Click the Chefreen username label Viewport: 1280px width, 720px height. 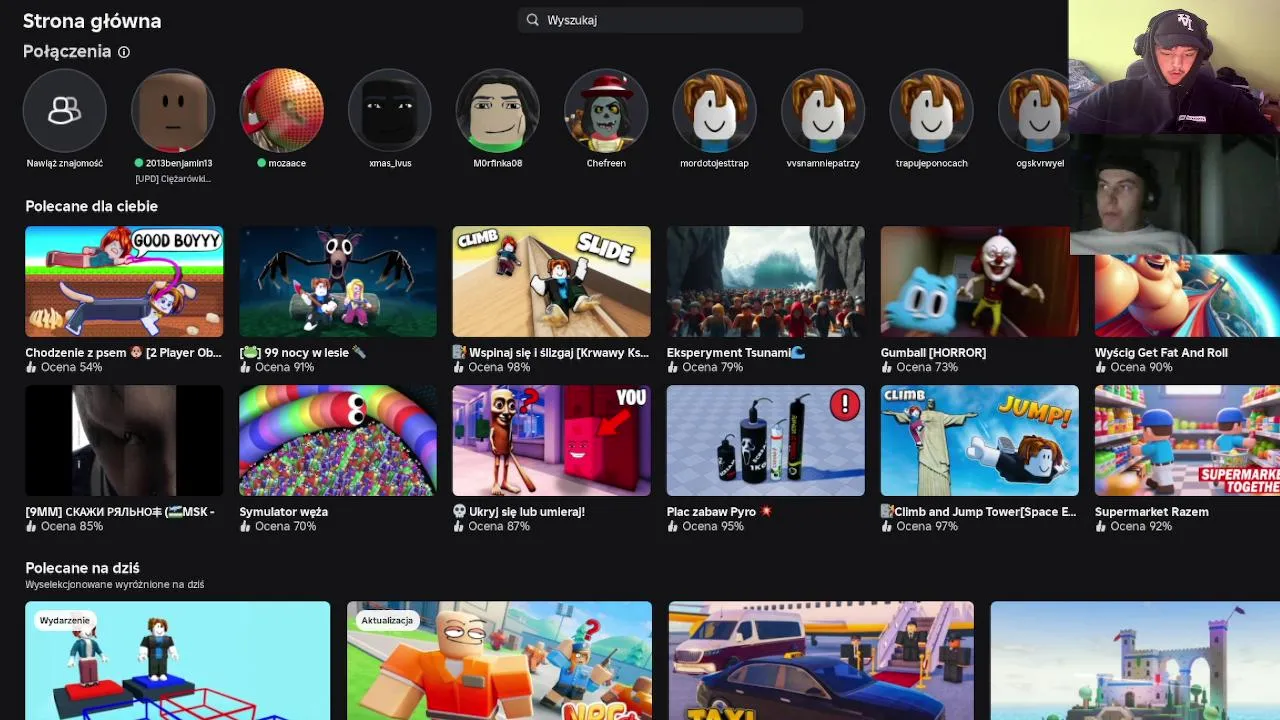point(606,163)
